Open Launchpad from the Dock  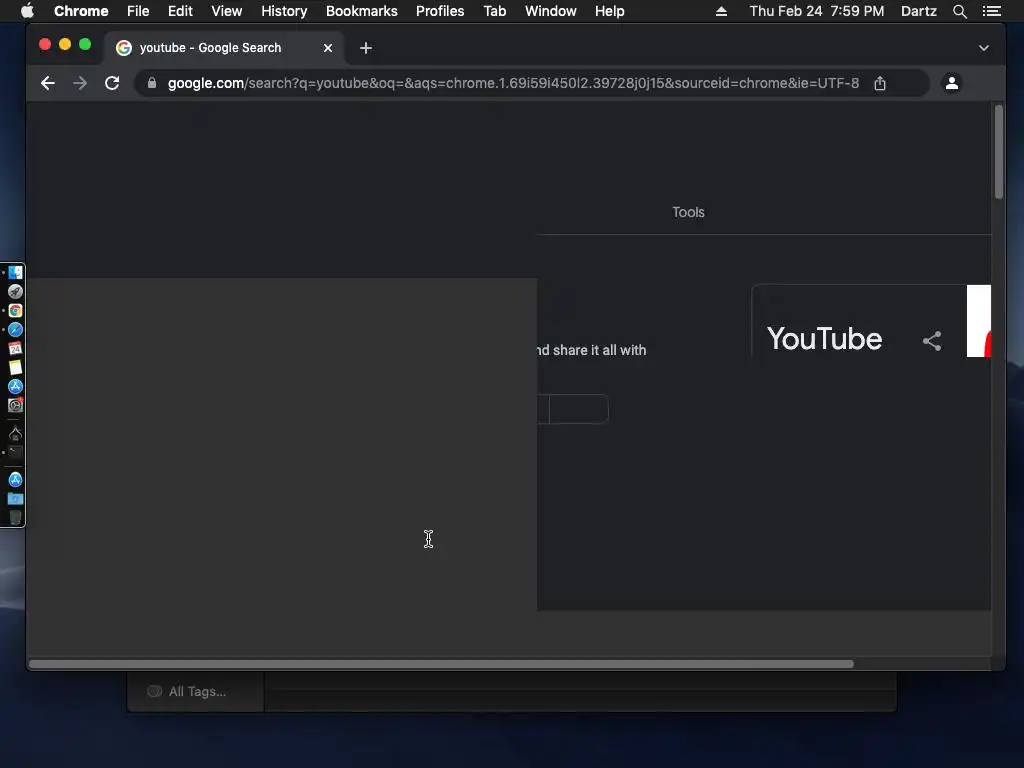click(x=15, y=291)
